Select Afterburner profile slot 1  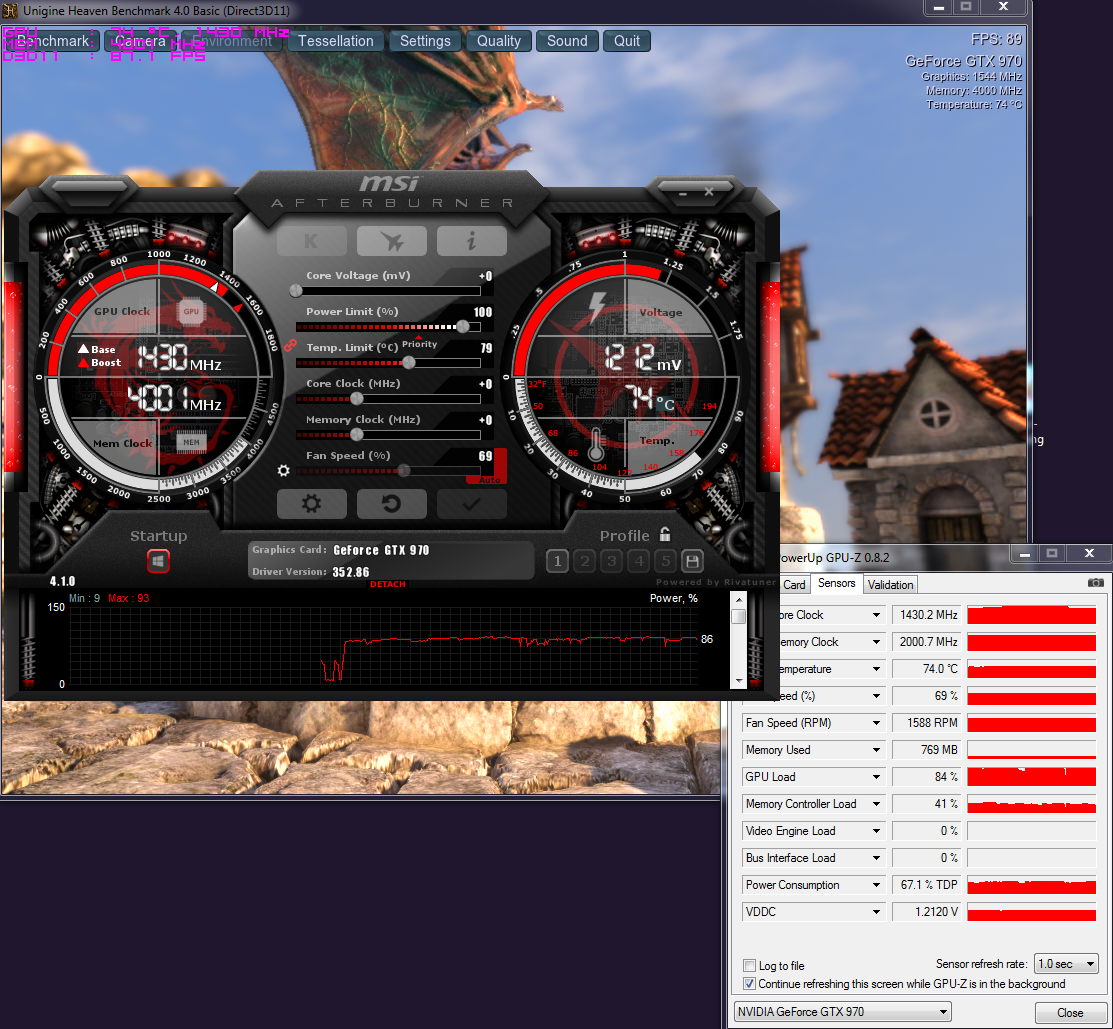point(557,562)
